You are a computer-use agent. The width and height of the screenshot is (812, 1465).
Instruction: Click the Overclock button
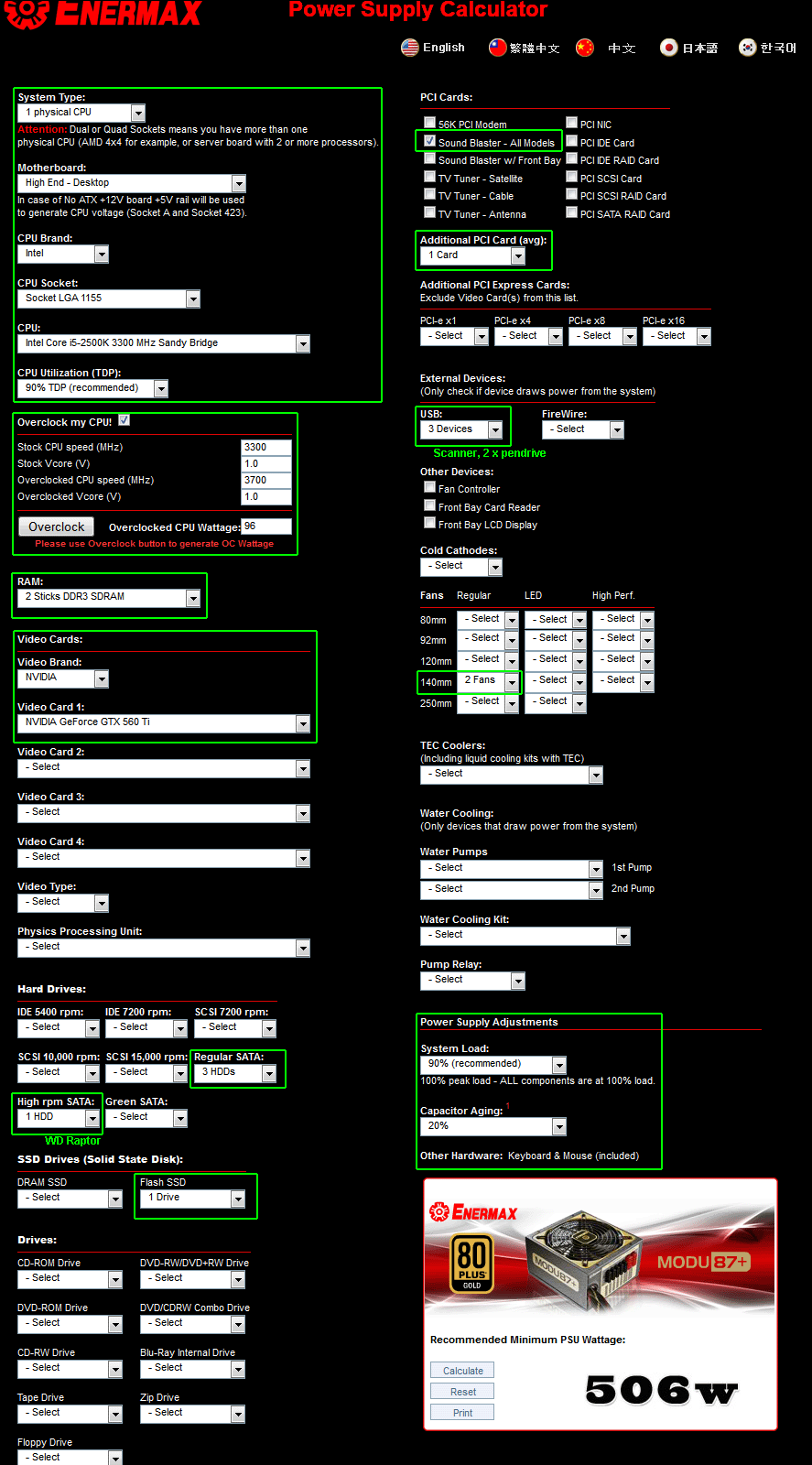pos(56,526)
